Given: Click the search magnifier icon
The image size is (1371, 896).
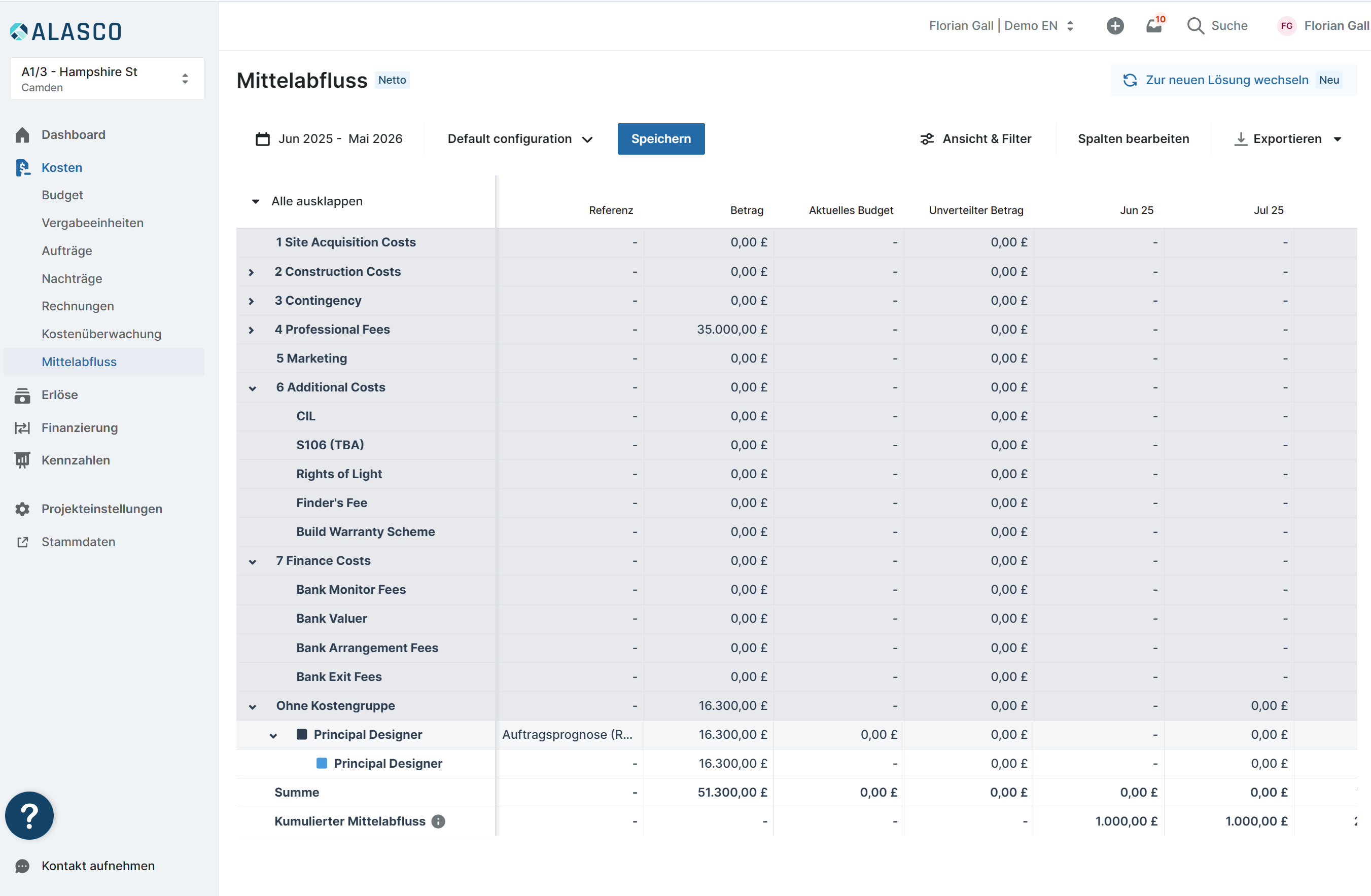Looking at the screenshot, I should tap(1196, 26).
